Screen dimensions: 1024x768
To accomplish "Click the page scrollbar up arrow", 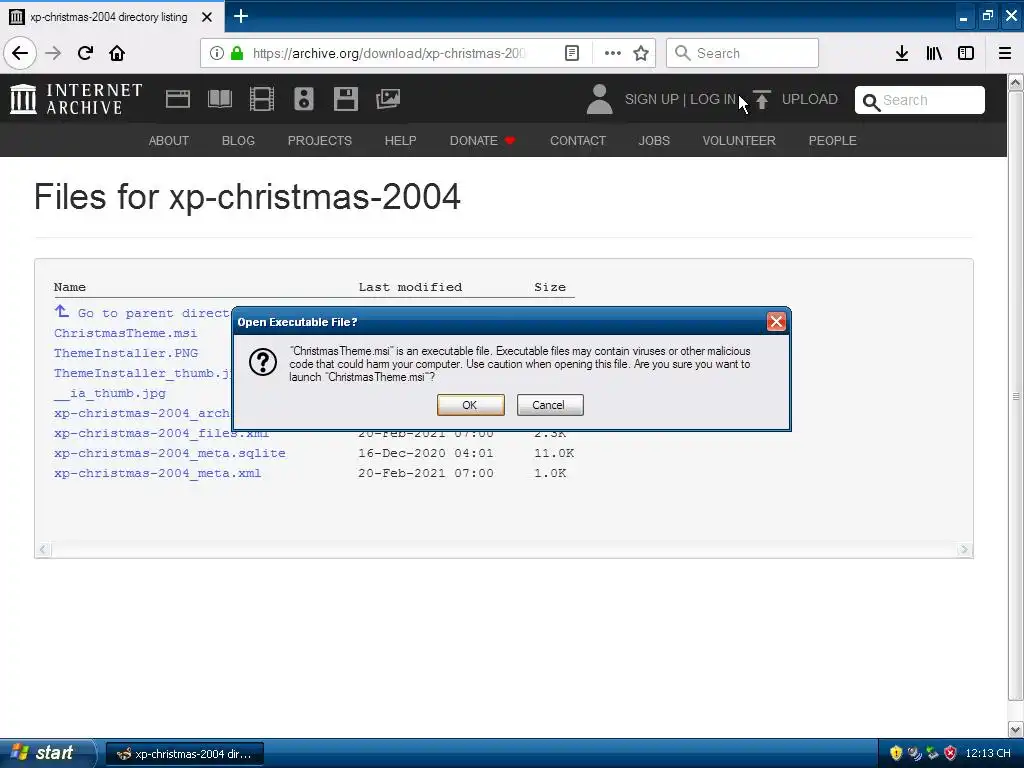I will point(1016,83).
